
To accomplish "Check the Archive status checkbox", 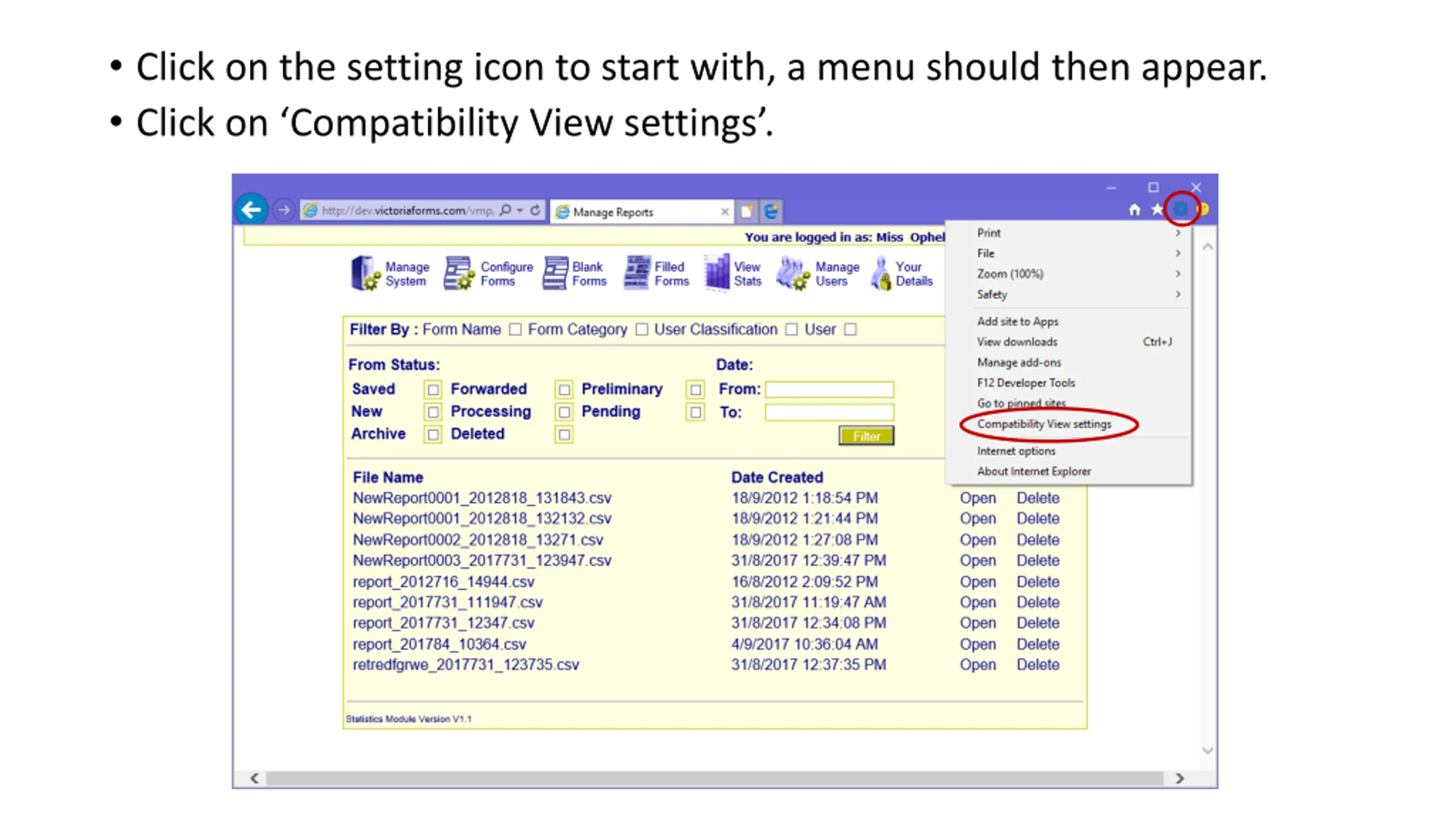I will click(433, 435).
